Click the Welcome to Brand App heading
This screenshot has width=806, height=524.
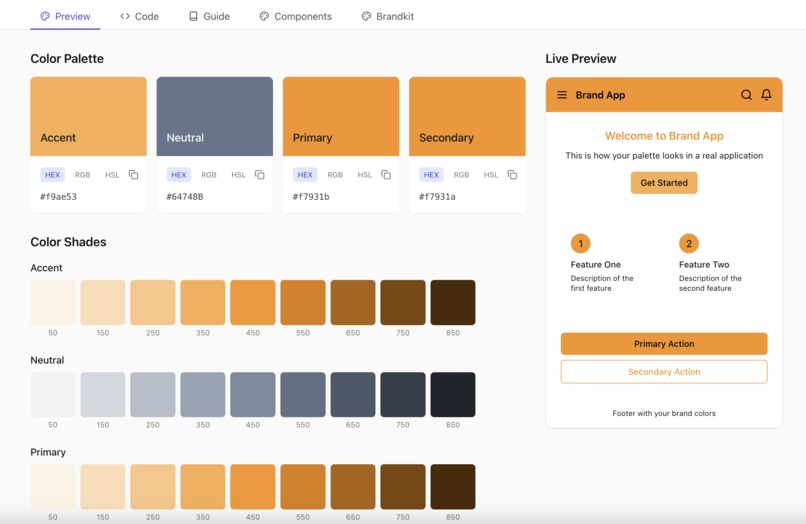pos(664,136)
